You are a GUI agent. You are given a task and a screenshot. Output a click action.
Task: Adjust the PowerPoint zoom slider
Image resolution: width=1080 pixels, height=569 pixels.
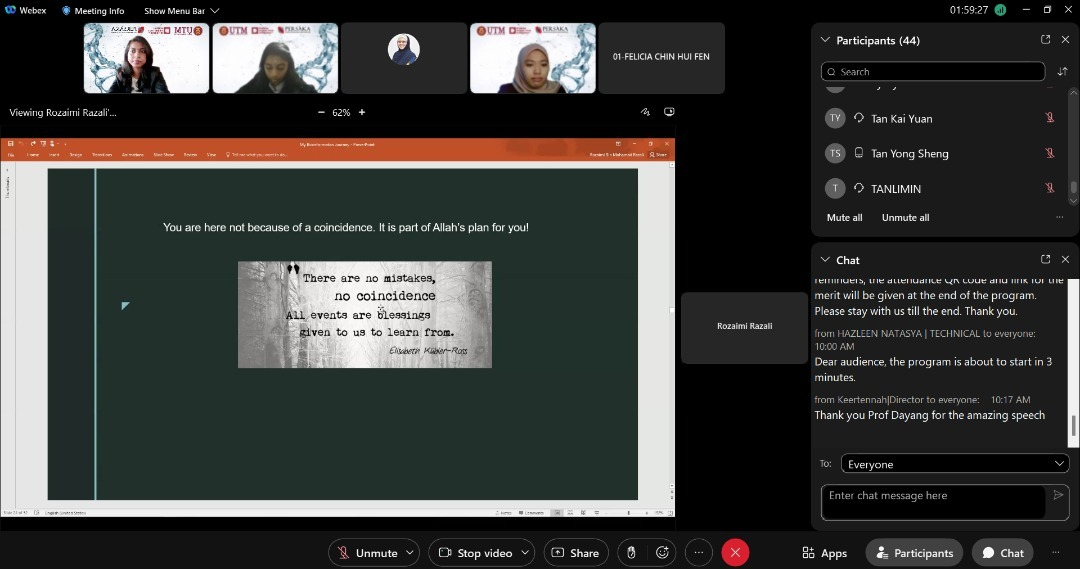pyautogui.click(x=628, y=513)
